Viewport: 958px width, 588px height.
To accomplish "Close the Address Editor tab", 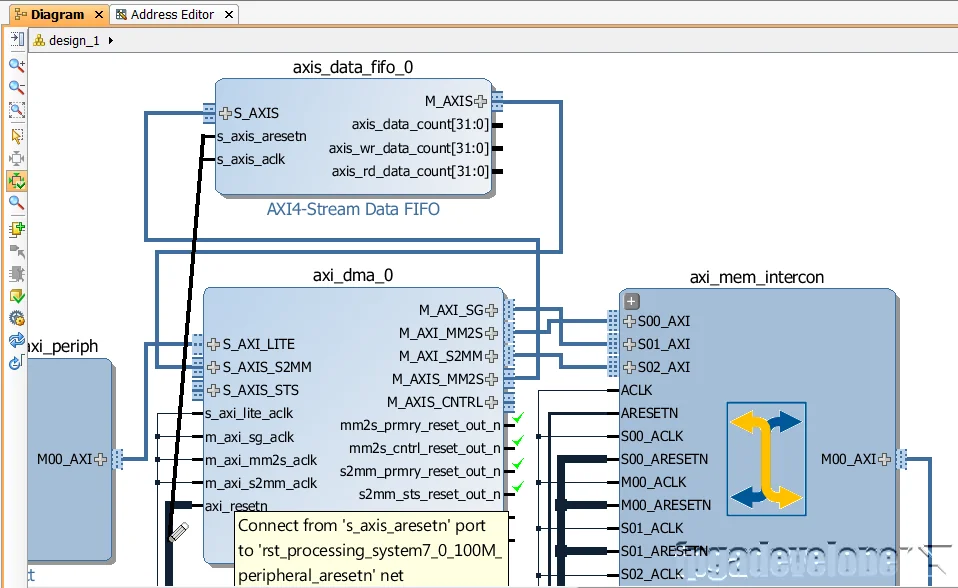I will [x=229, y=14].
